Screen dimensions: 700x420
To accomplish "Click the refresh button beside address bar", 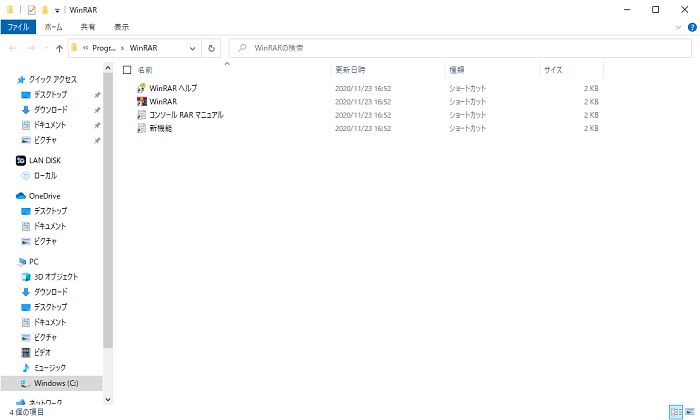I will click(211, 48).
